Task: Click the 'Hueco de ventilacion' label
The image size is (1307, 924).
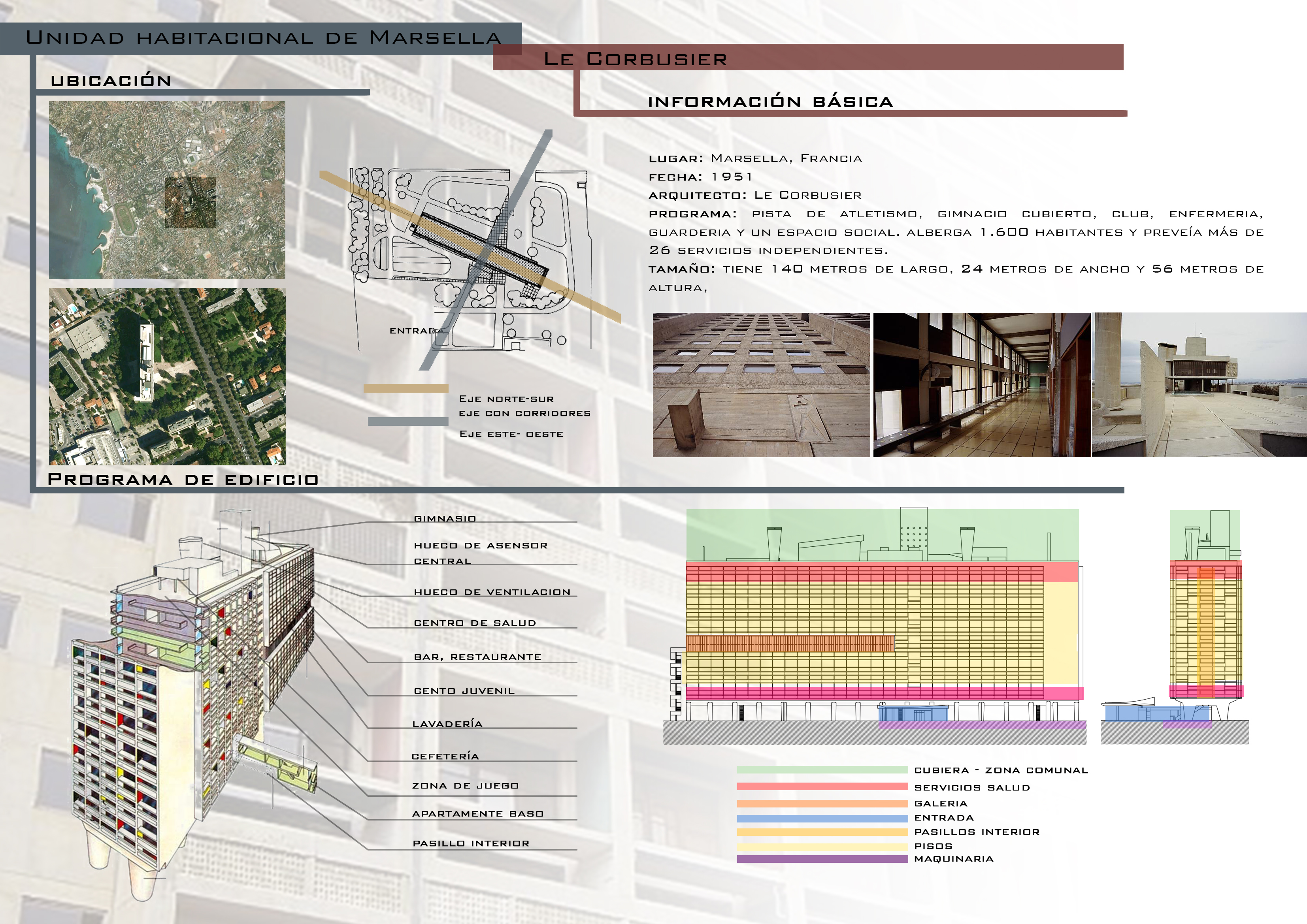Action: coord(492,592)
